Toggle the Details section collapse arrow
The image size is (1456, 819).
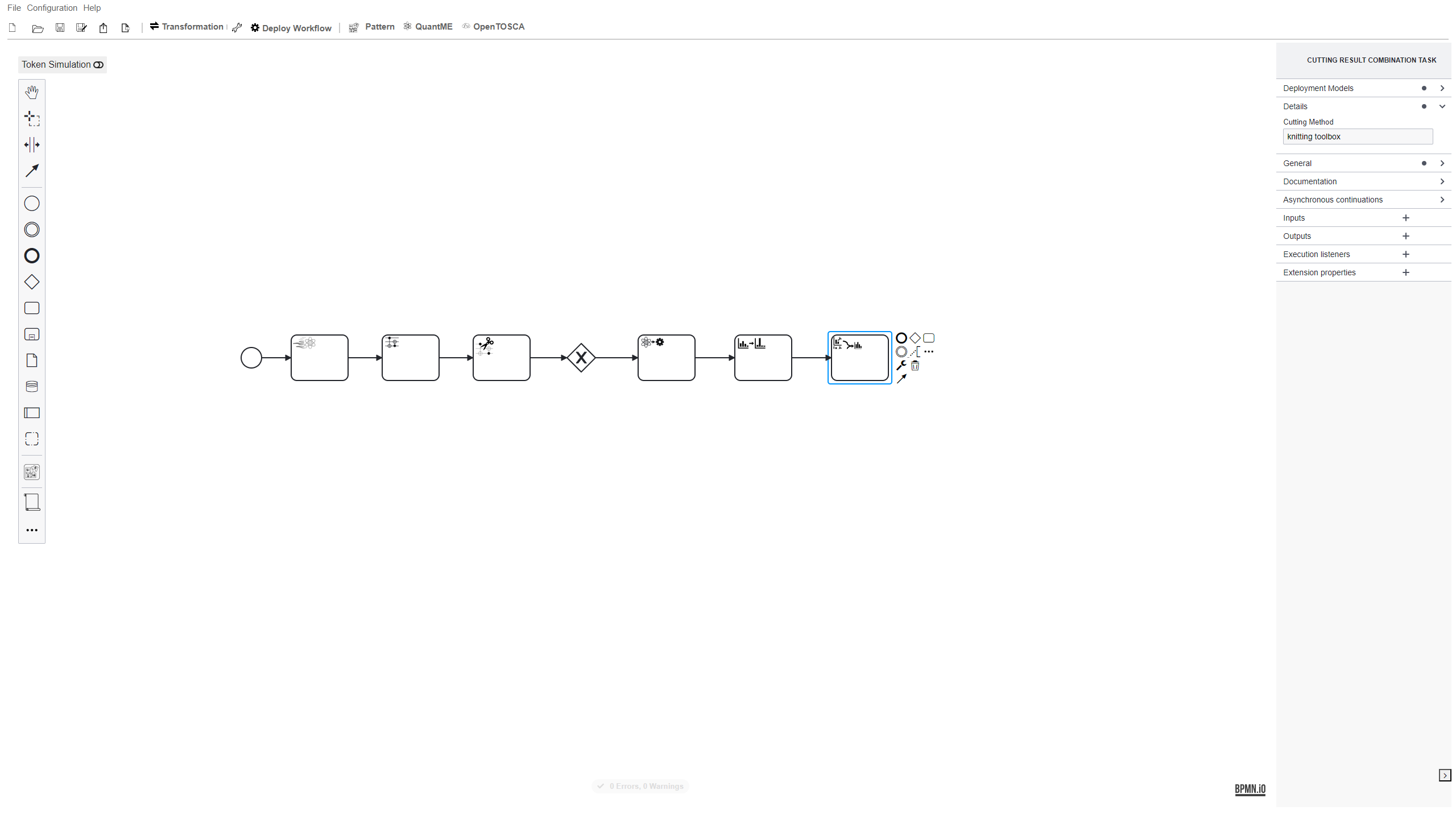[x=1443, y=106]
